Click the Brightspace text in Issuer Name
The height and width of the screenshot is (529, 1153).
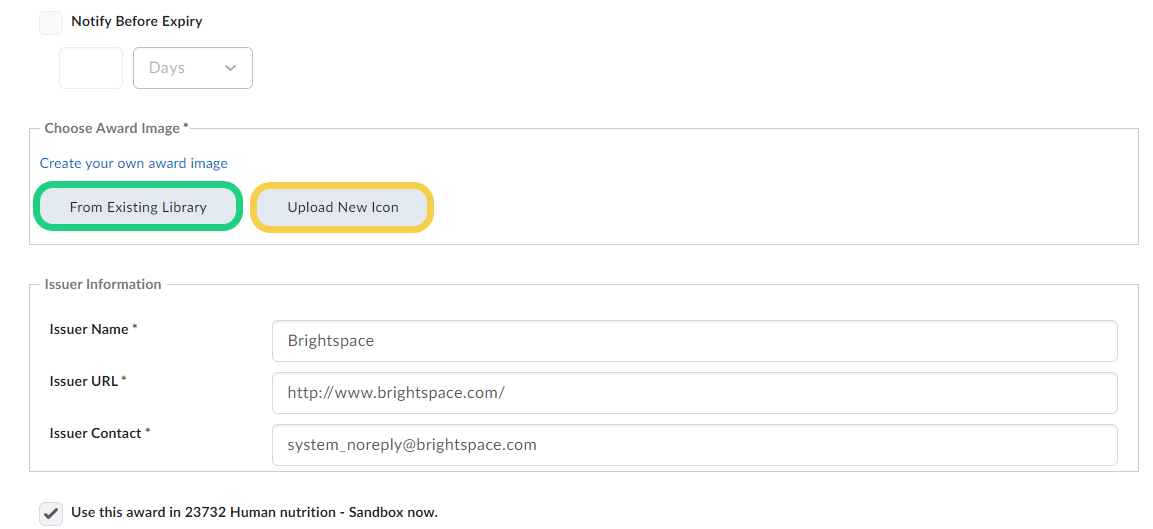(330, 341)
